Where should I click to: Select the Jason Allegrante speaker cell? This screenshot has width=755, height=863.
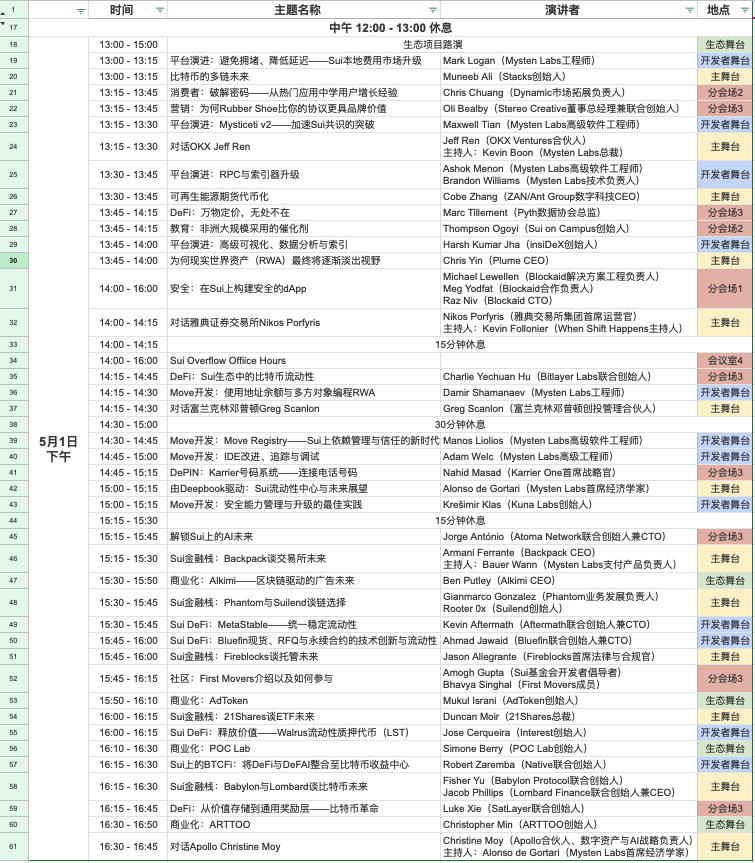coord(568,657)
